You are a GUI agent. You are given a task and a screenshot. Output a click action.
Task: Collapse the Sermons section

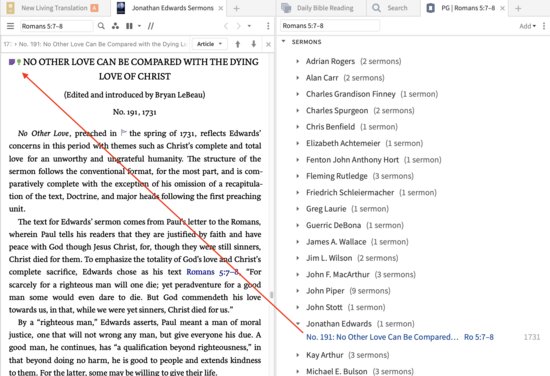coord(283,41)
